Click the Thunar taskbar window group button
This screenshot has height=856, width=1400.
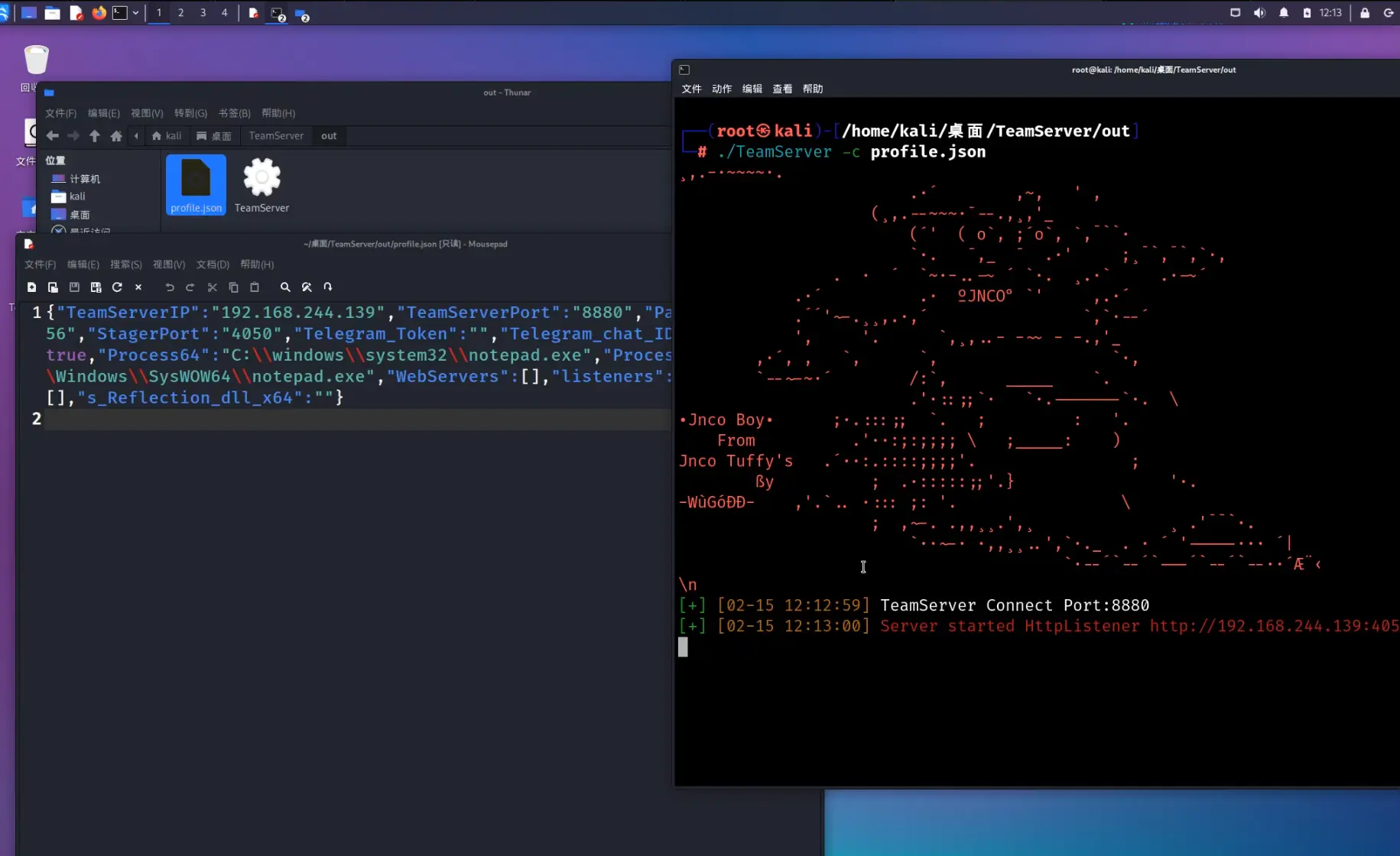coord(302,14)
